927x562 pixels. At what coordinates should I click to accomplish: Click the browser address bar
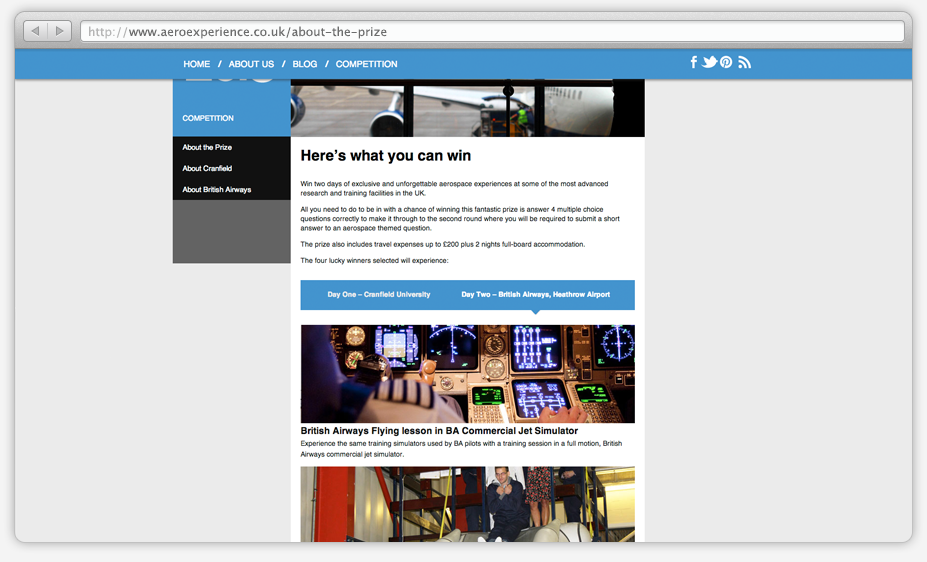pos(492,31)
